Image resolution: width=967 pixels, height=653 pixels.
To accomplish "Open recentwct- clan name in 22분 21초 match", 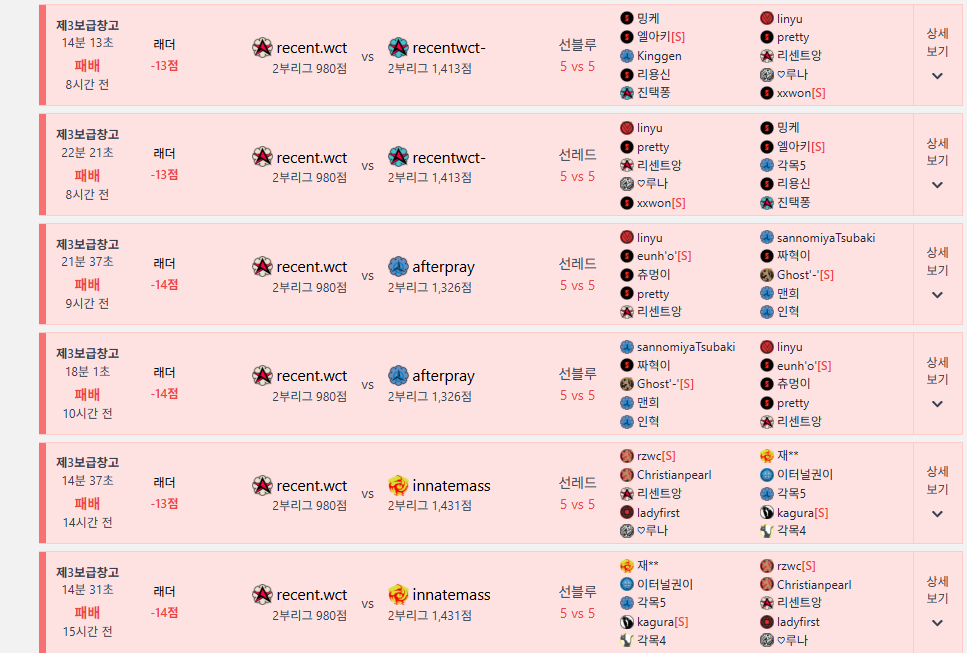I will (448, 157).
